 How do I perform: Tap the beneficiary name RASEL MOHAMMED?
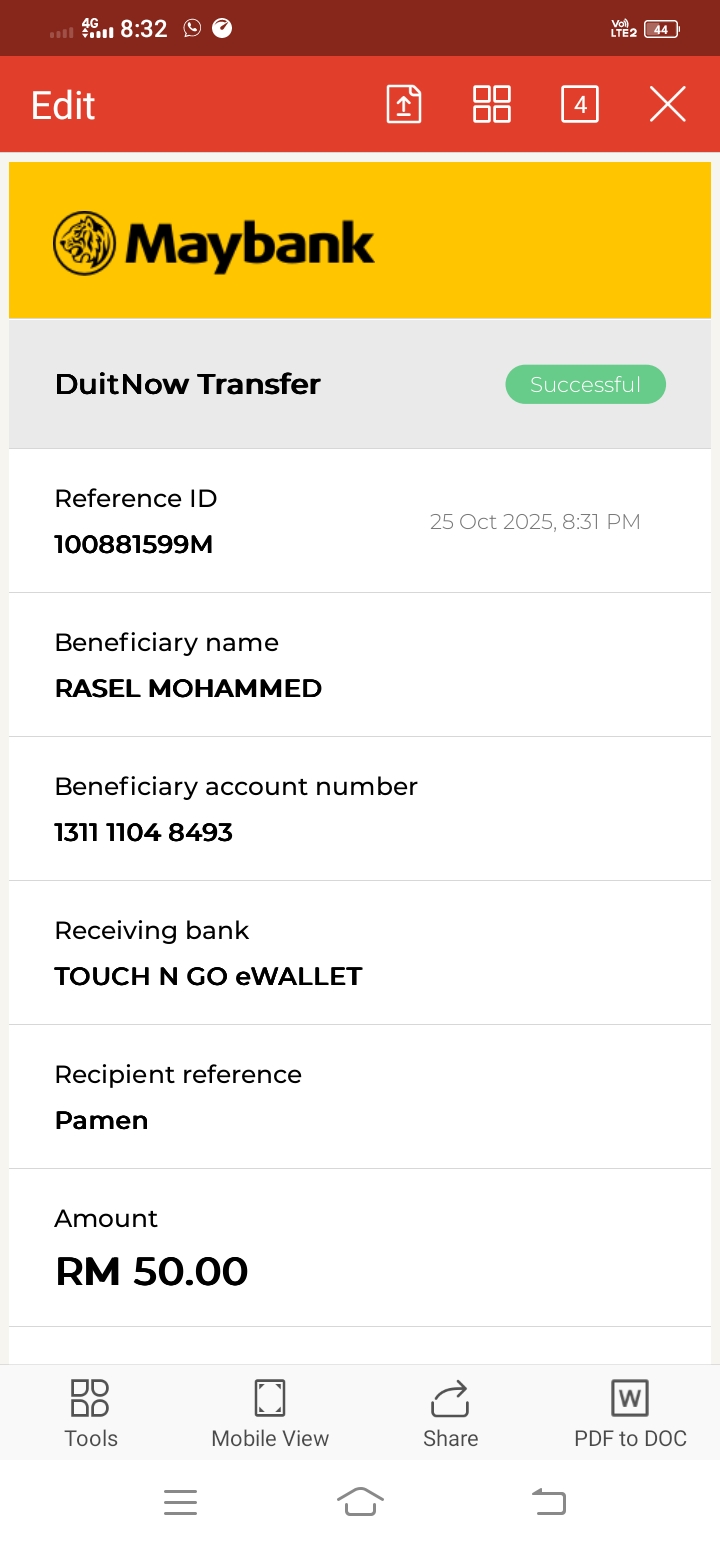[x=188, y=689]
